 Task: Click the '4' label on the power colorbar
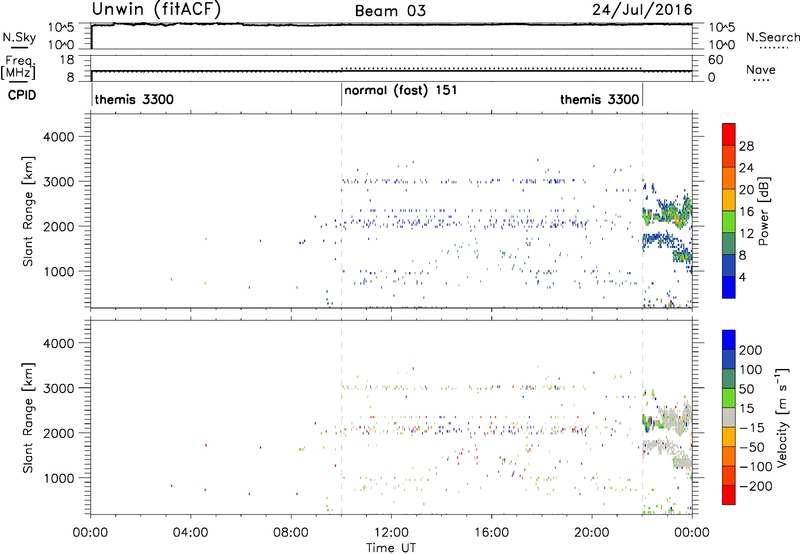pos(742,277)
